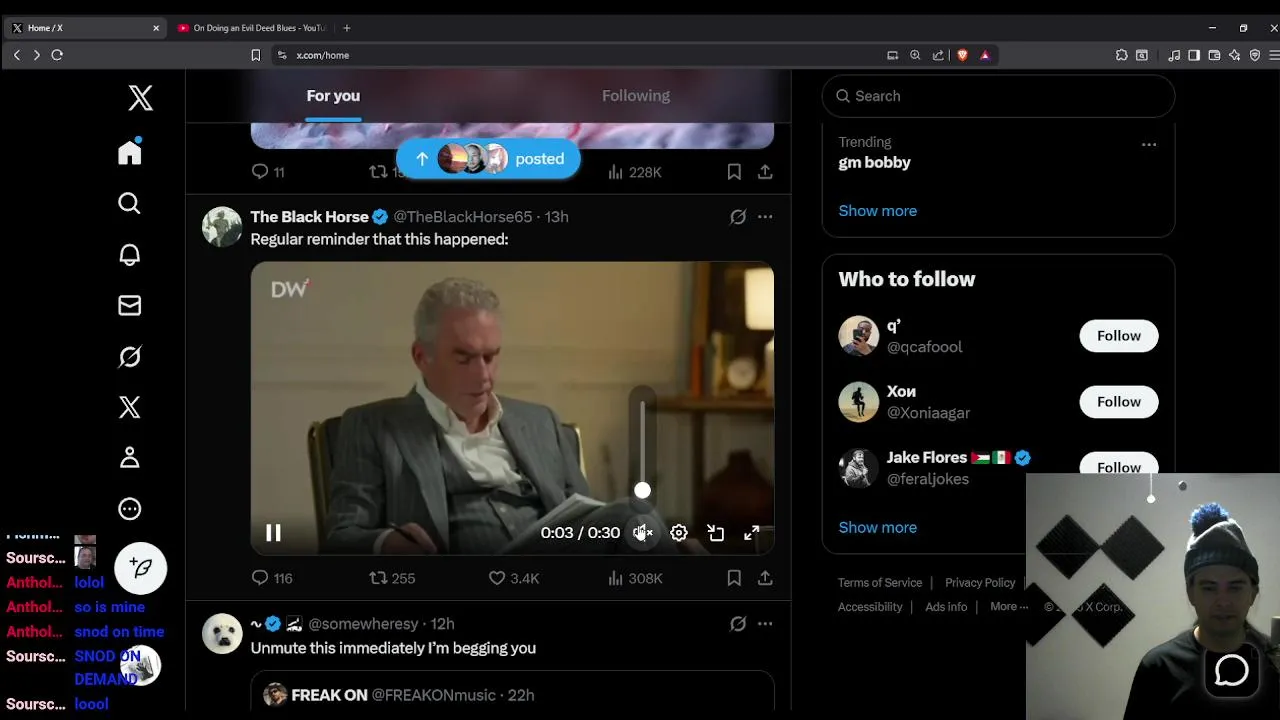Click the compose post feather button
Screen dimensions: 1280x720
tap(141, 568)
